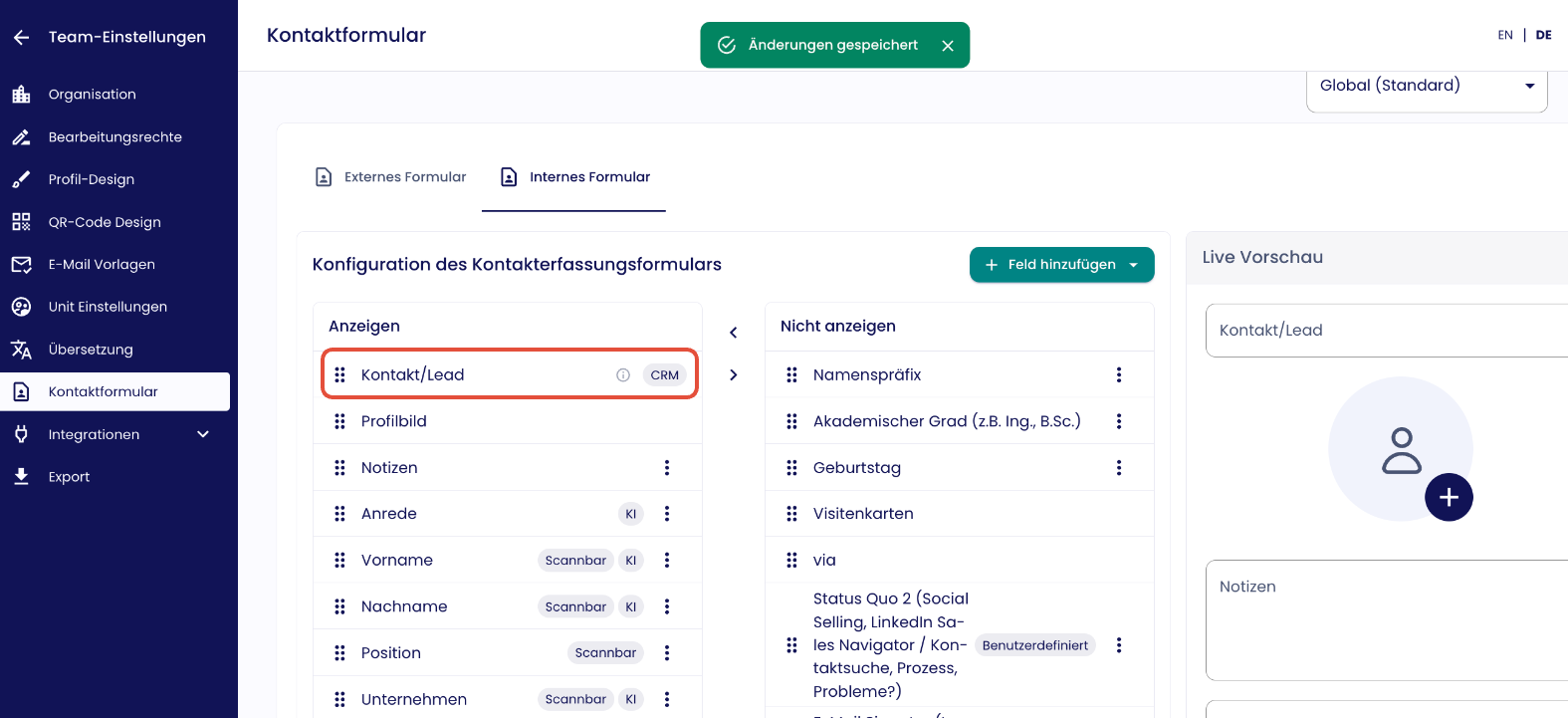1568x718 pixels.
Task: Click the KI badge on Anrede
Action: (630, 514)
